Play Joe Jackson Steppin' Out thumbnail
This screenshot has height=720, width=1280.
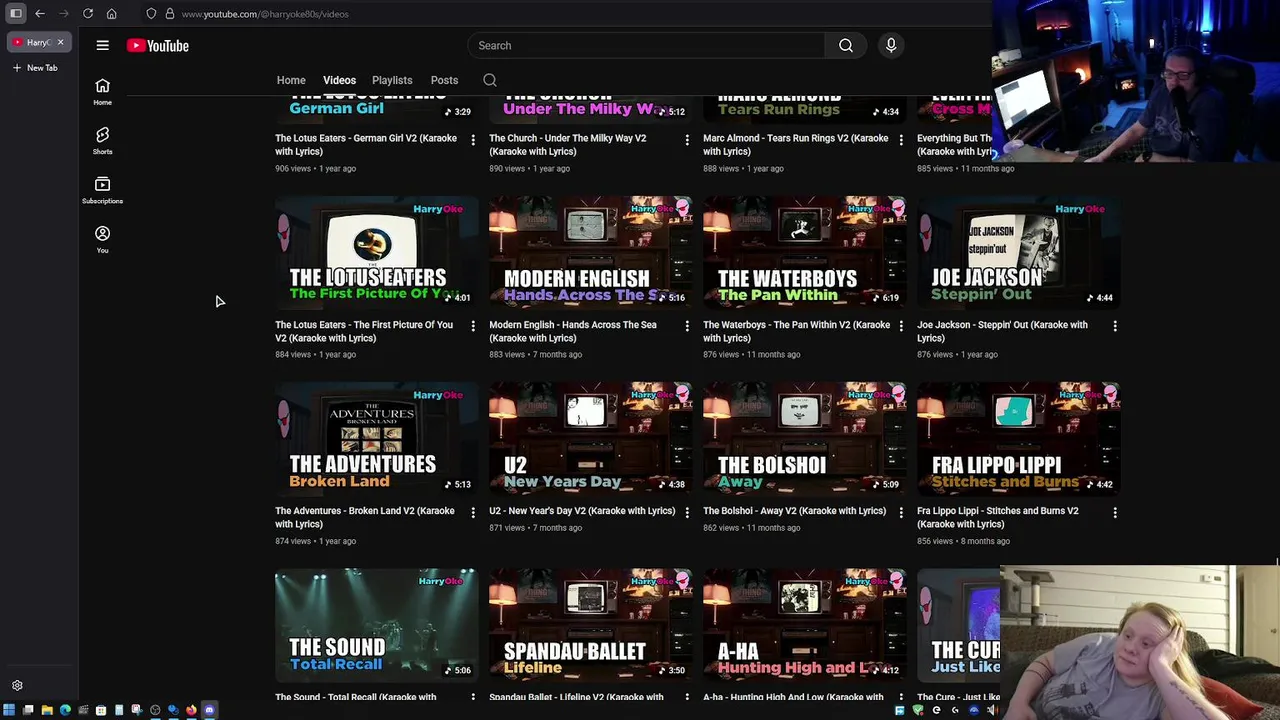pos(1019,253)
